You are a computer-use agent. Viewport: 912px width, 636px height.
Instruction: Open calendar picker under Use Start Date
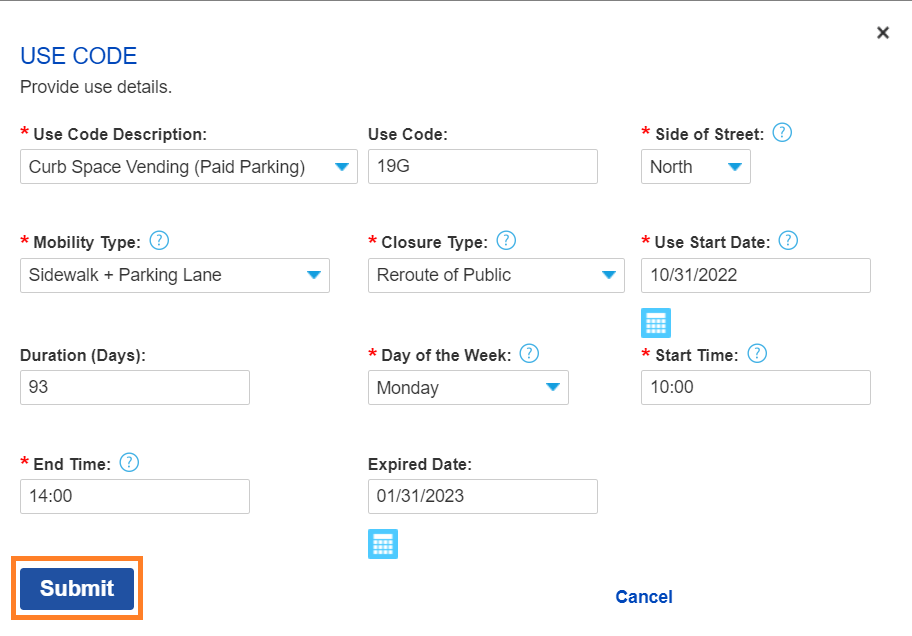coord(656,323)
